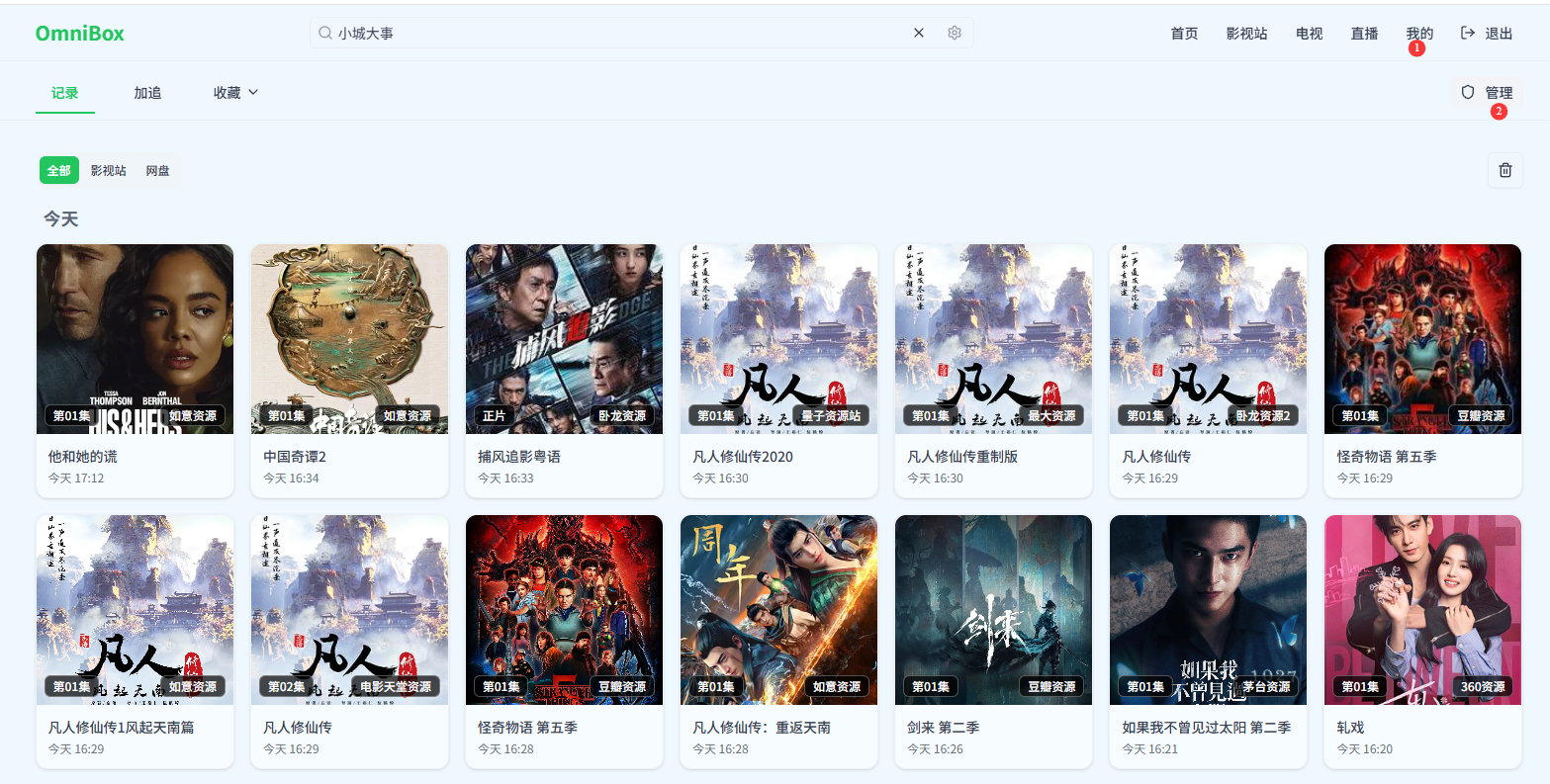The height and width of the screenshot is (784, 1550).
Task: Clear the search box using the X icon
Action: (x=919, y=33)
